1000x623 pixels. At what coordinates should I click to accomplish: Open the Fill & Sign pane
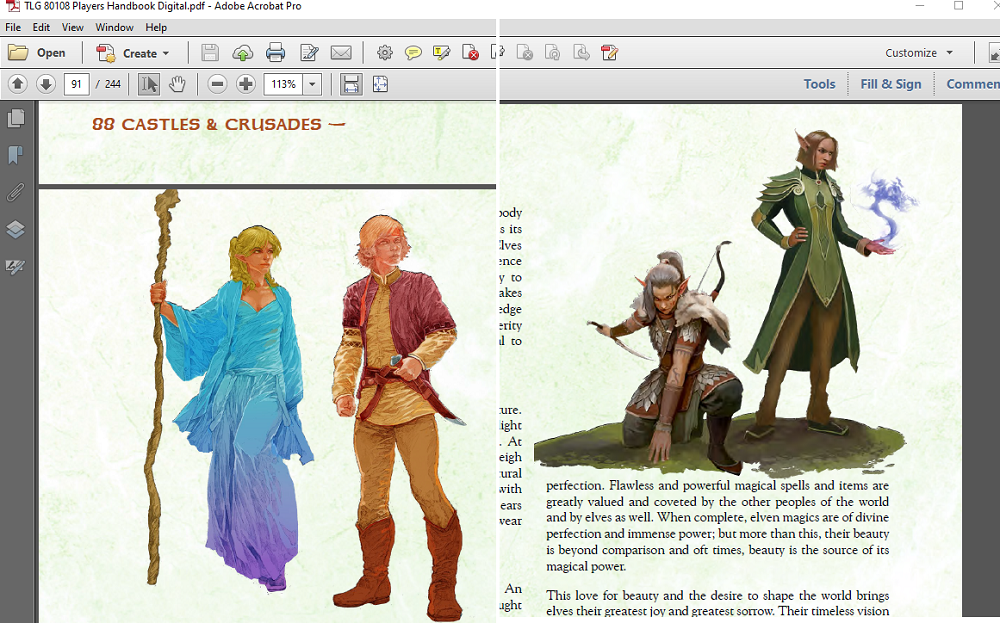pyautogui.click(x=891, y=84)
